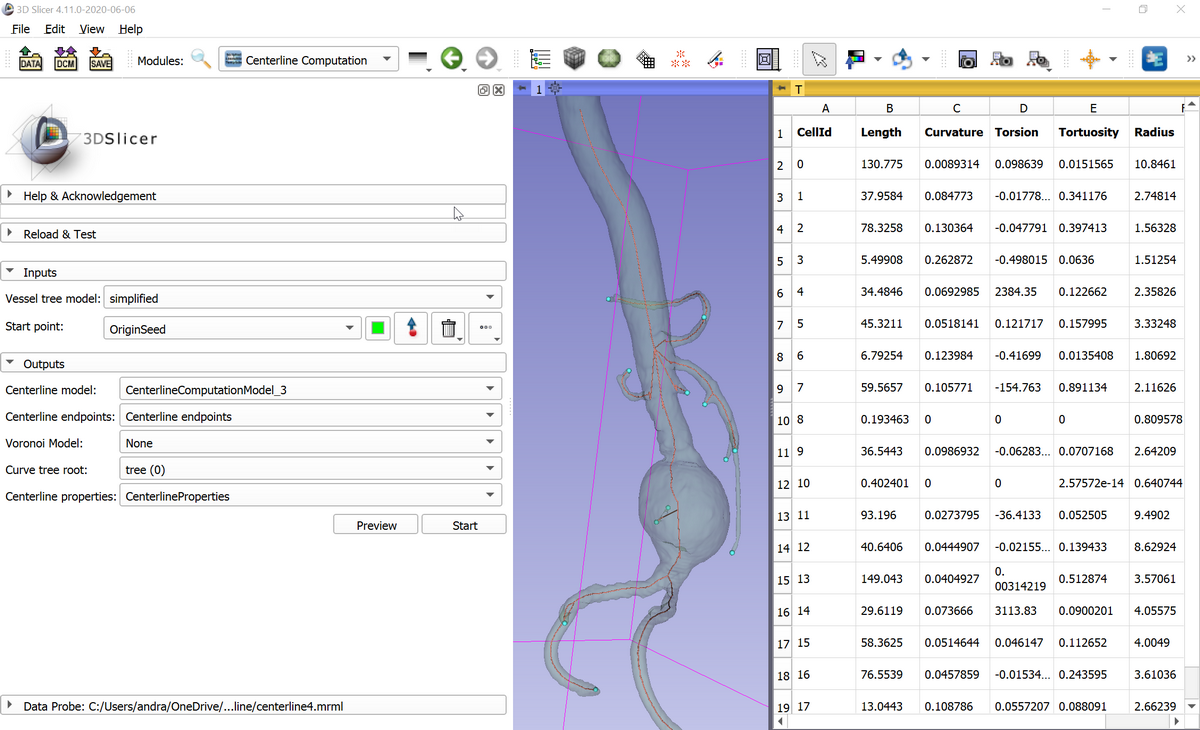Open the Vessel tree model dropdown
This screenshot has height=730, width=1200.
(302, 298)
